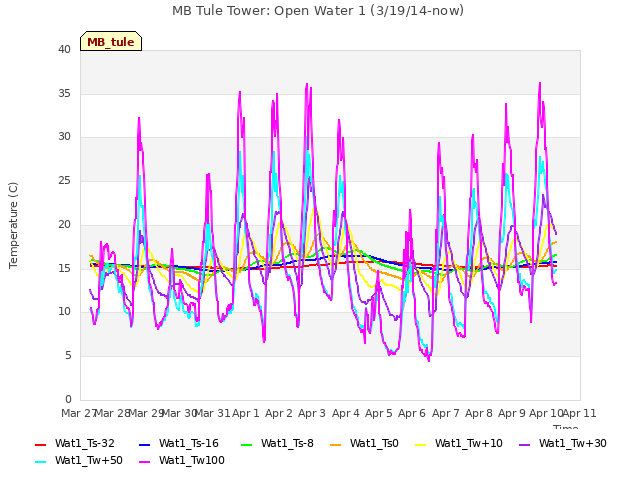
Task: Click the 15 y-axis tick label
Action: 64,268
